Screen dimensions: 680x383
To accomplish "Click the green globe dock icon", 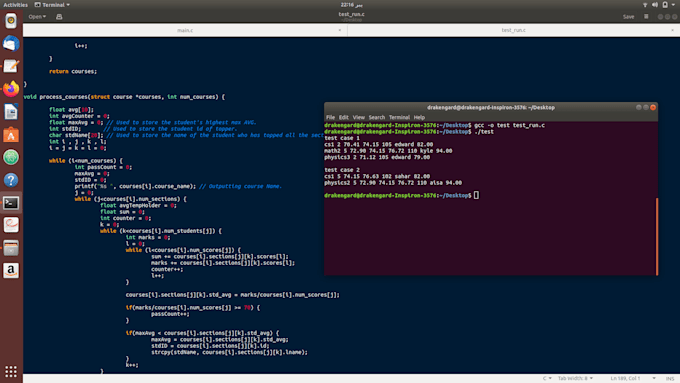I will pos(11,157).
